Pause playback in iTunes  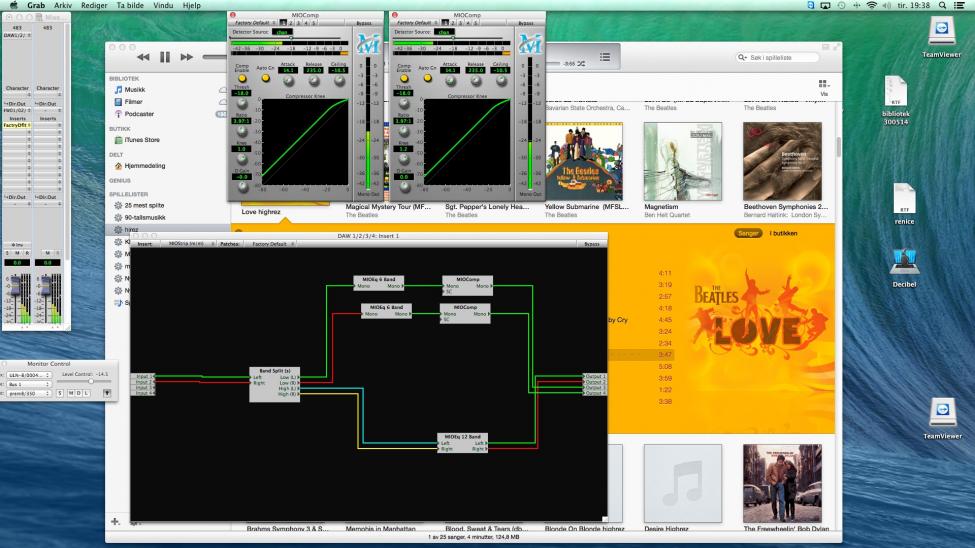coord(165,57)
